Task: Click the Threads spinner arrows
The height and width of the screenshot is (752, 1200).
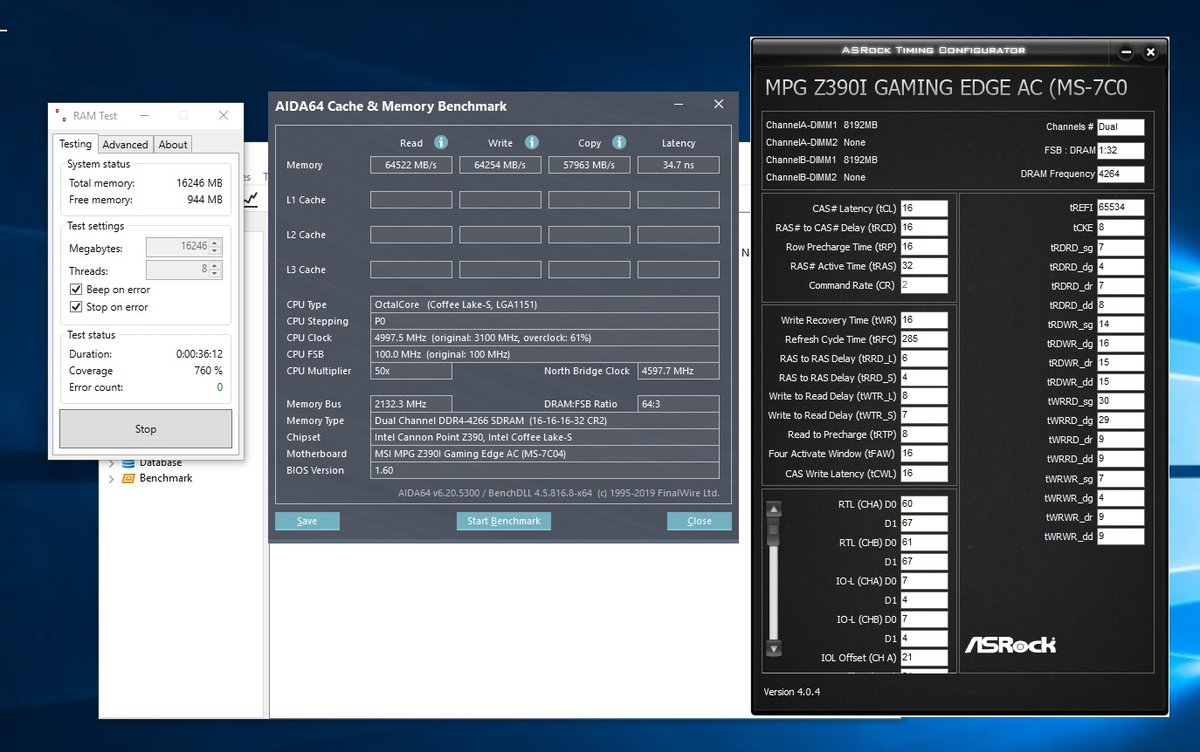Action: [x=215, y=270]
